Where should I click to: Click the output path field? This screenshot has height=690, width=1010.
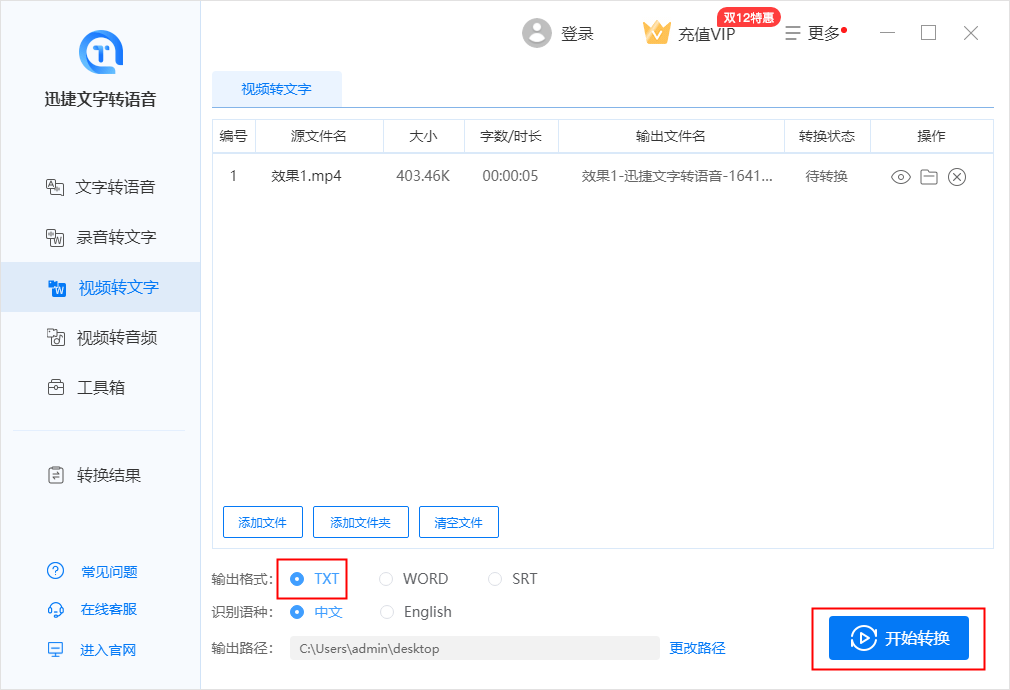point(474,648)
